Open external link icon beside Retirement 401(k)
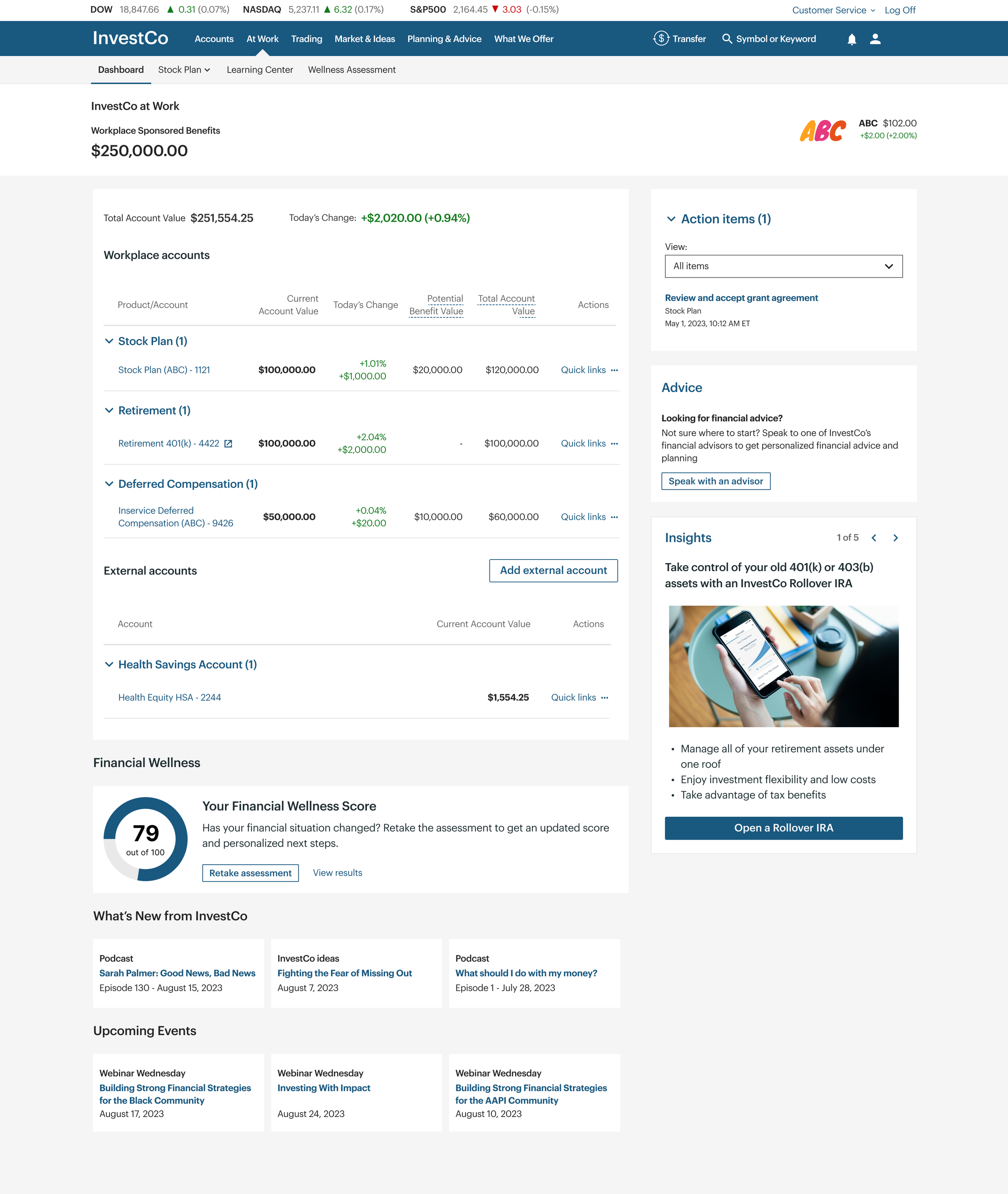This screenshot has height=1194, width=1008. [x=228, y=444]
